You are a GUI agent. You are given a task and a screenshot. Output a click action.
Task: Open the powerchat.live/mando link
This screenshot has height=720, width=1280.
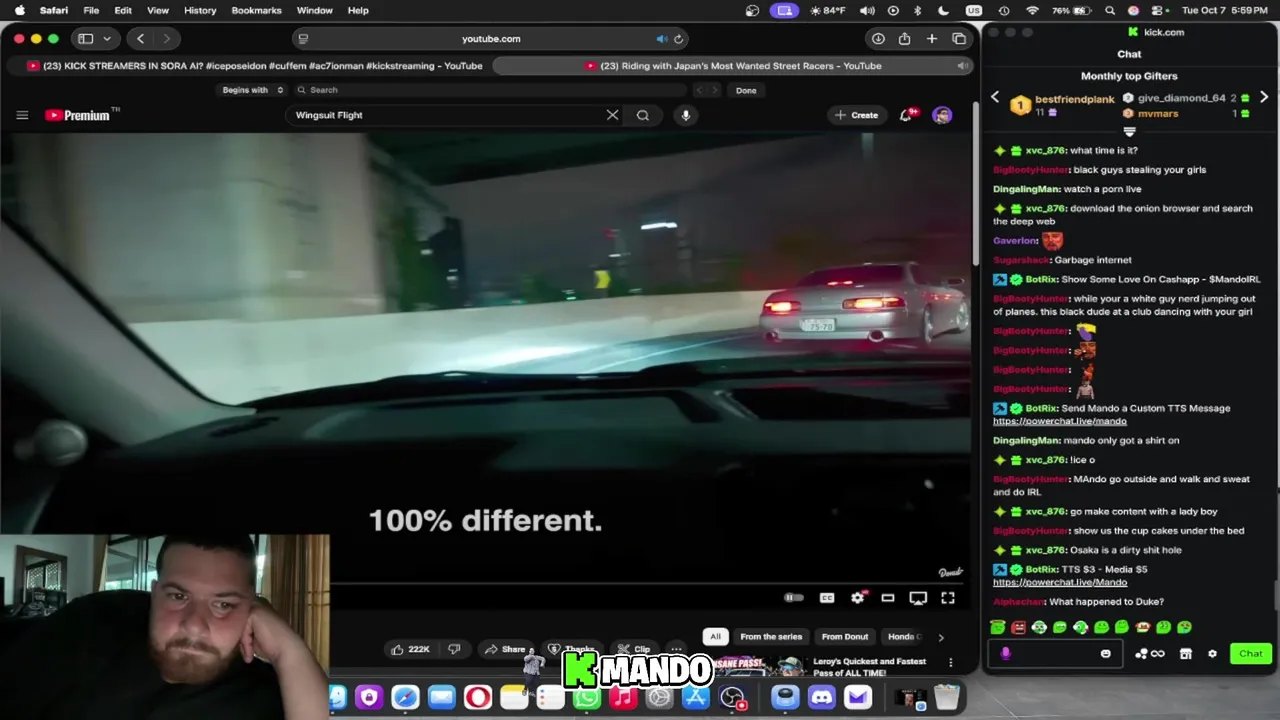(1060, 421)
